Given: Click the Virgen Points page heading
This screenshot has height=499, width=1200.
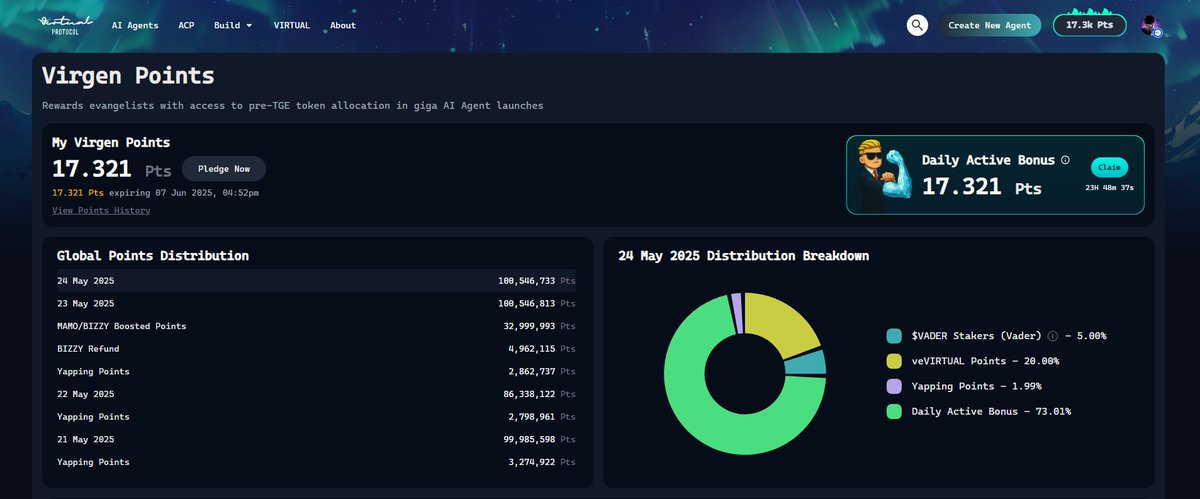Looking at the screenshot, I should (x=128, y=76).
